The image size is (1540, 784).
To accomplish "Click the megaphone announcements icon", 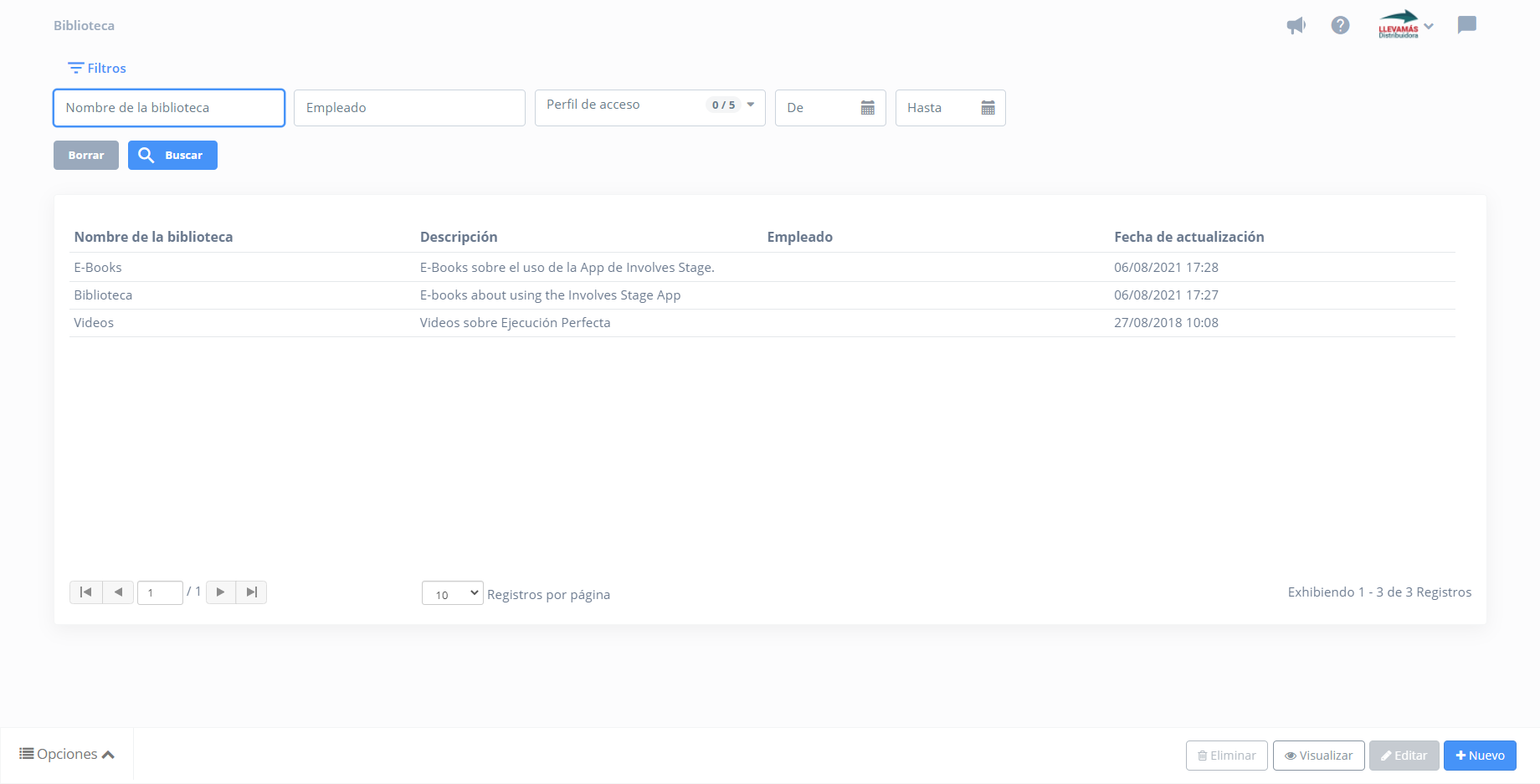I will tap(1296, 26).
